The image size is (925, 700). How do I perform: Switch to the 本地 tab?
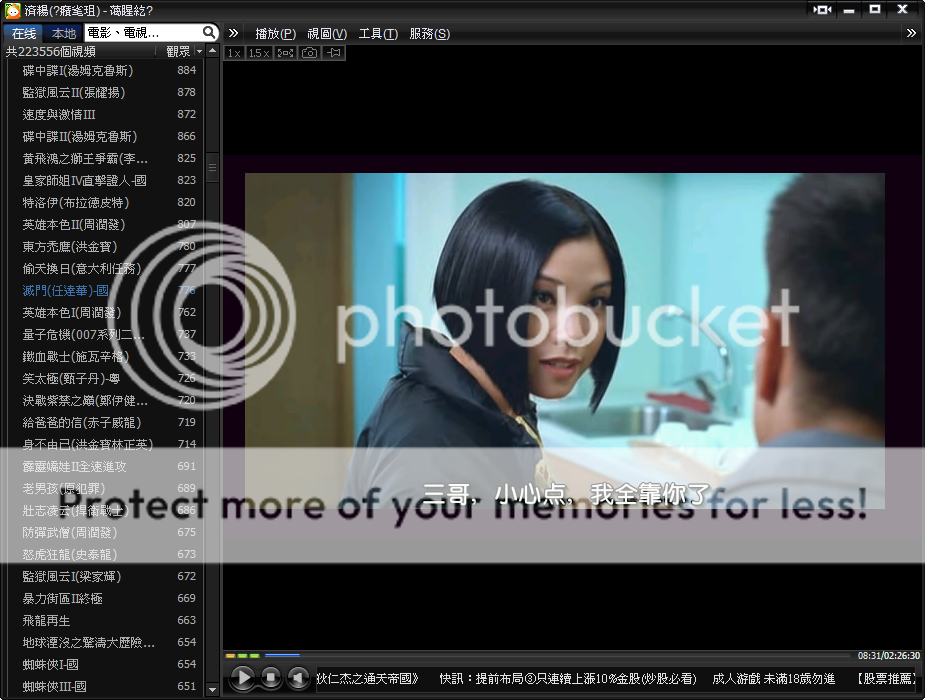click(x=64, y=33)
